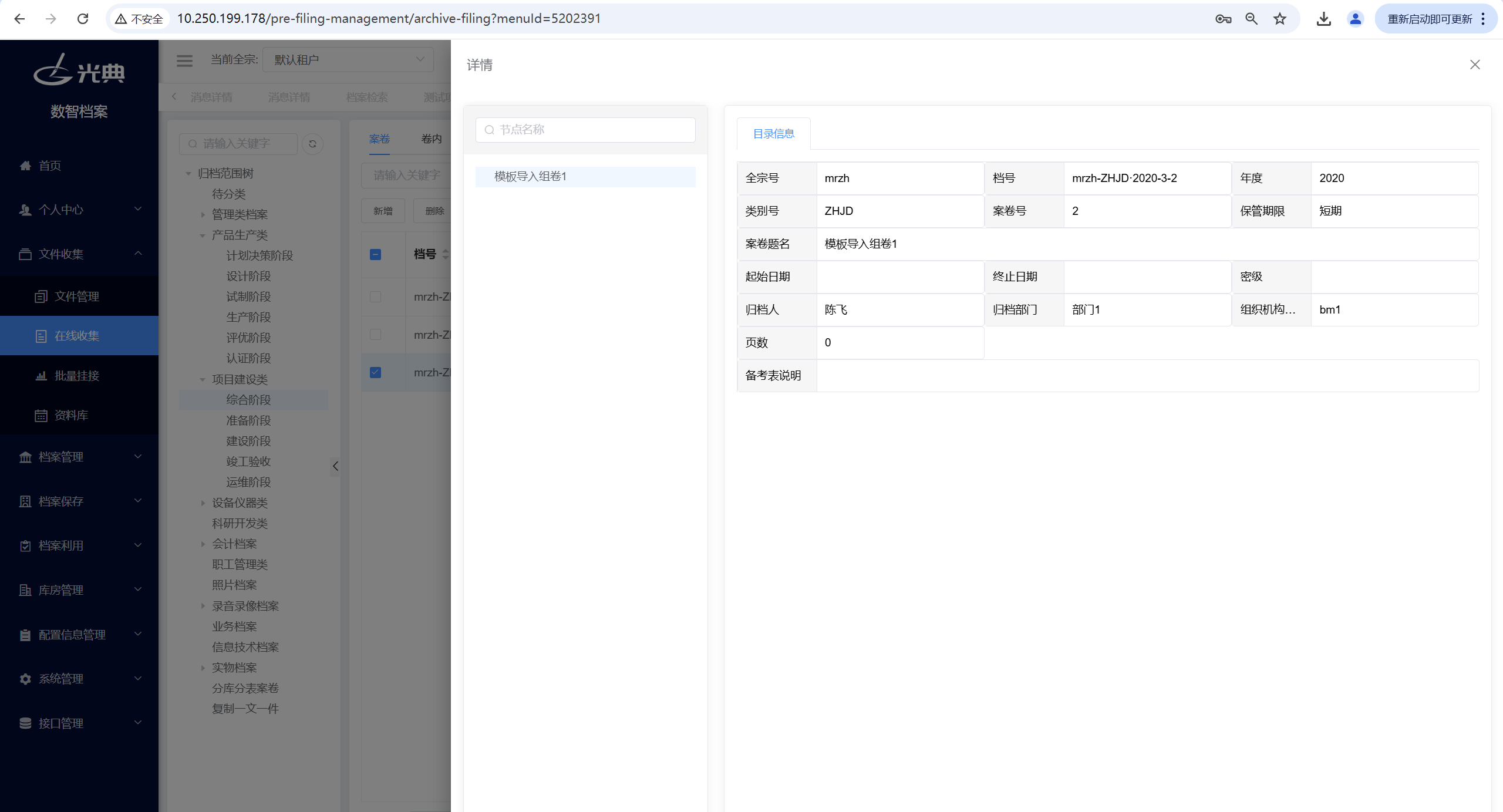Select the 综合阶段 tree item
This screenshot has height=812, width=1503.
[248, 400]
